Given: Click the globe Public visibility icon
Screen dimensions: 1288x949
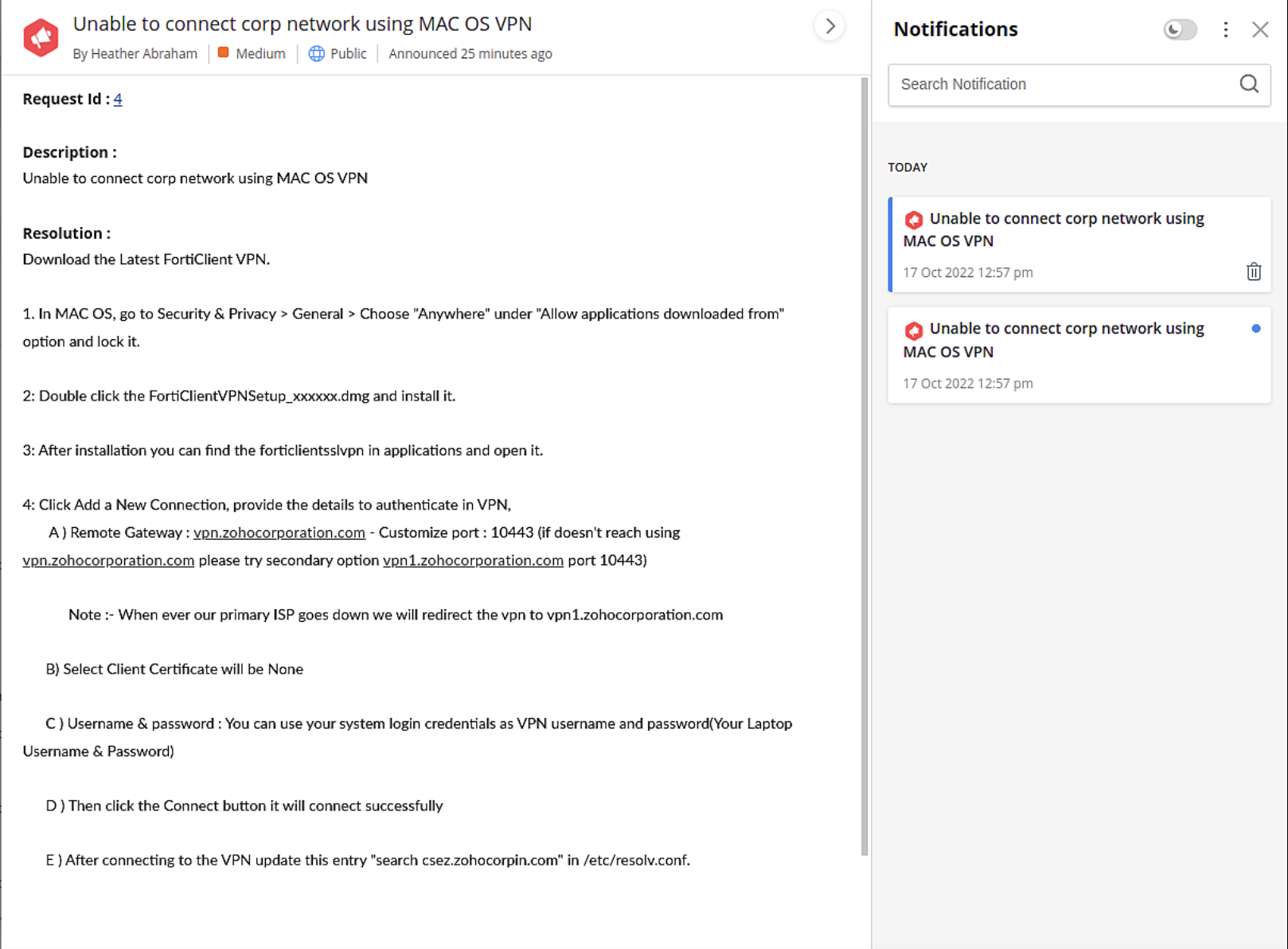Looking at the screenshot, I should point(317,53).
